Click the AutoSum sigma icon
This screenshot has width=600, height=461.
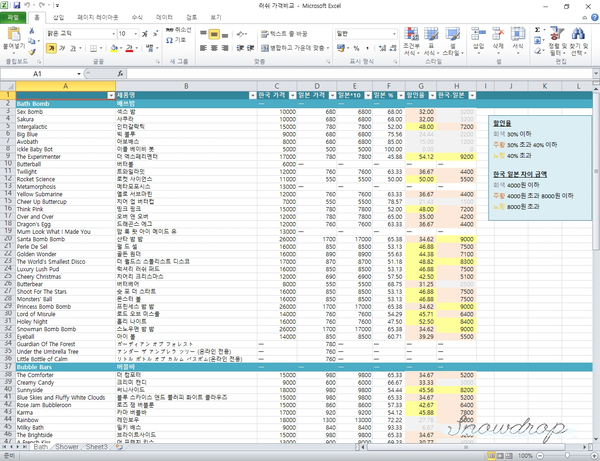pyautogui.click(x=538, y=30)
